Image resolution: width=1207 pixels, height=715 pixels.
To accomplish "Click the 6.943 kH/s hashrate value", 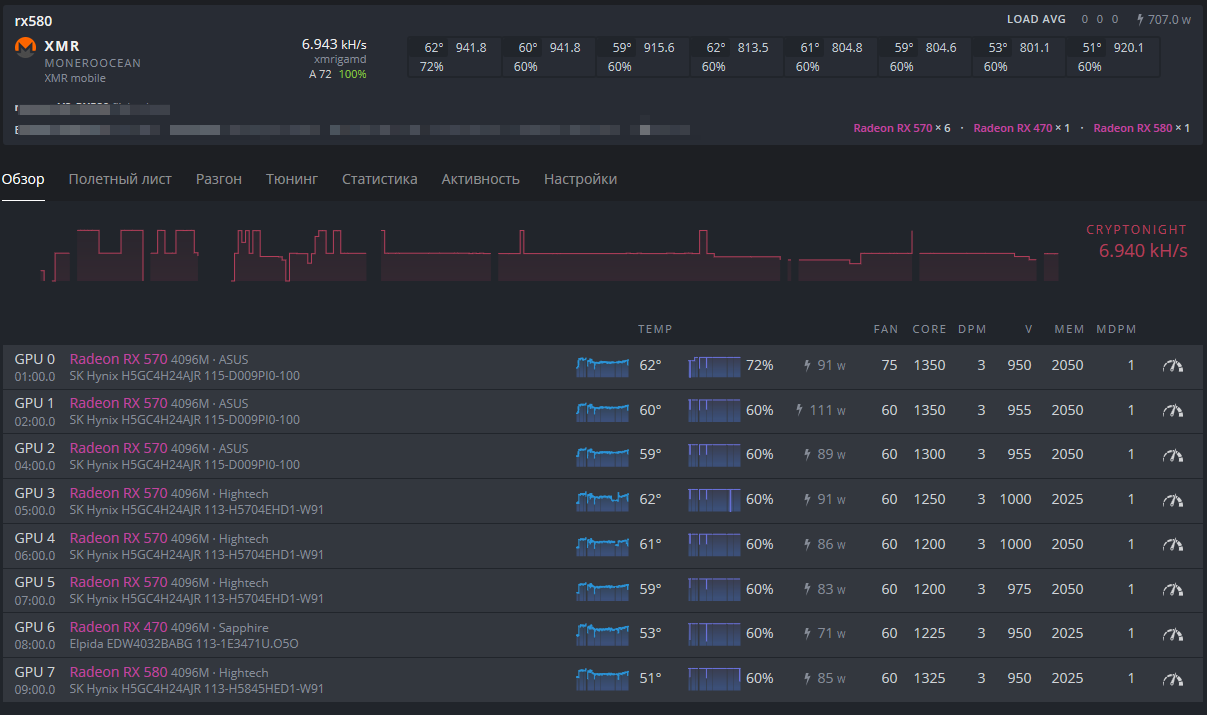I will (x=334, y=45).
